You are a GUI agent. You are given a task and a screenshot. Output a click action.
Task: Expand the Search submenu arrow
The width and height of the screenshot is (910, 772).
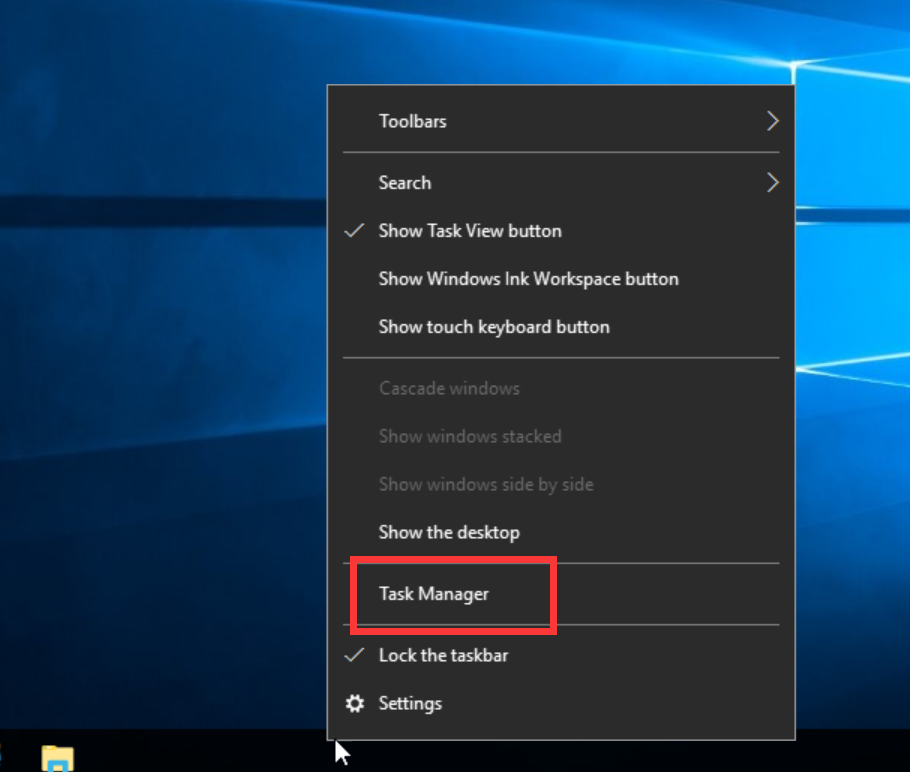(772, 183)
